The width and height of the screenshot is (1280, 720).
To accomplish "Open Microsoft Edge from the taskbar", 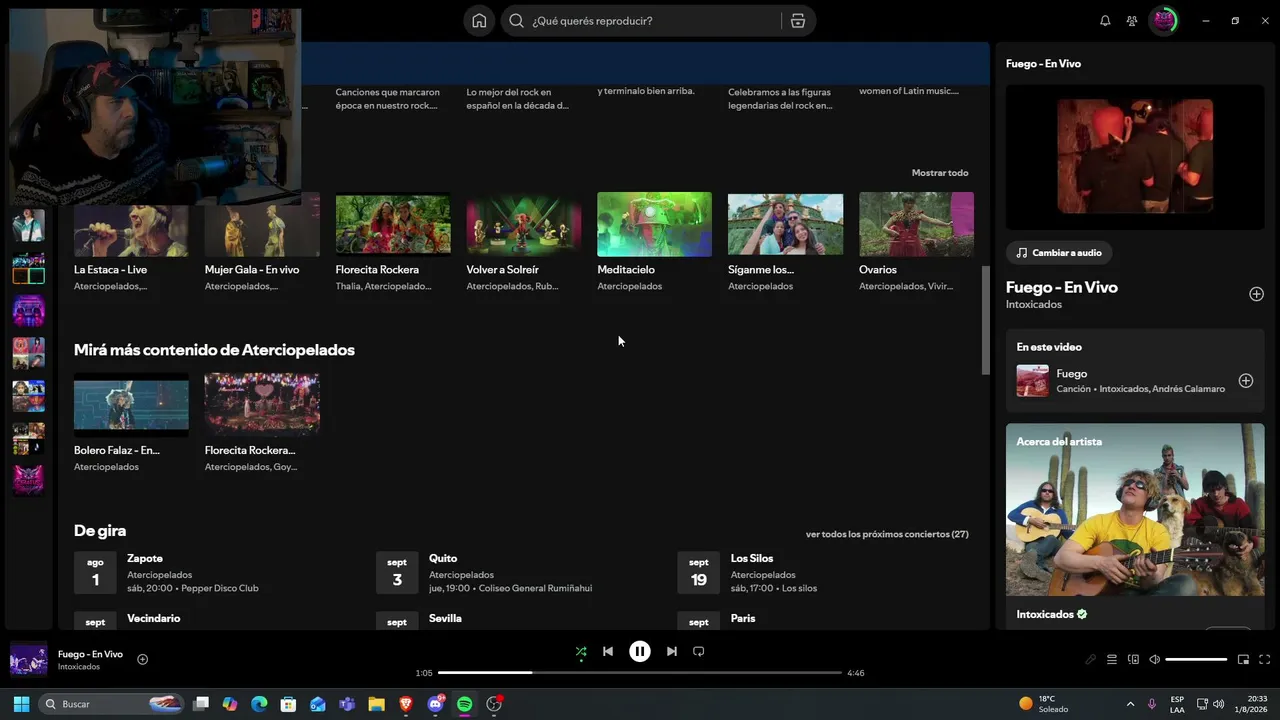I will coord(259,704).
